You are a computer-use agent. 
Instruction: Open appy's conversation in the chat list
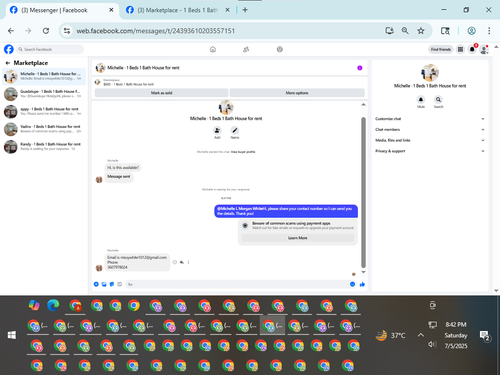pyautogui.click(x=44, y=112)
